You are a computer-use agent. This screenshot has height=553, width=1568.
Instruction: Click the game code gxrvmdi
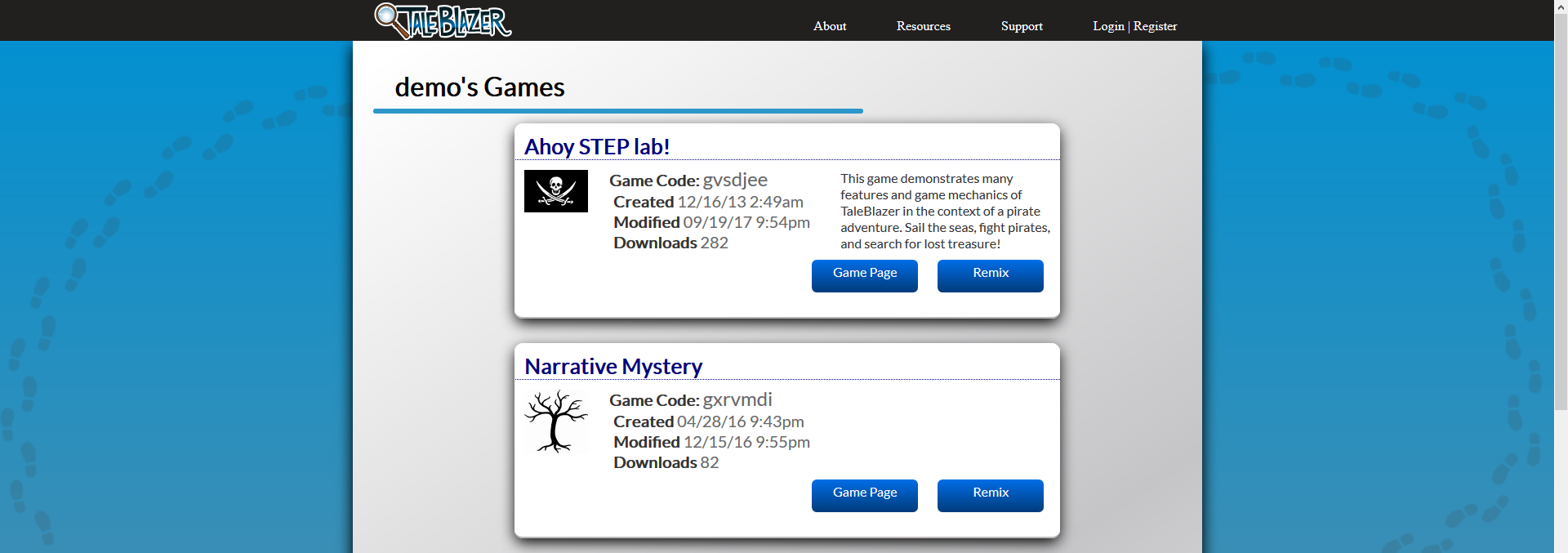point(737,400)
